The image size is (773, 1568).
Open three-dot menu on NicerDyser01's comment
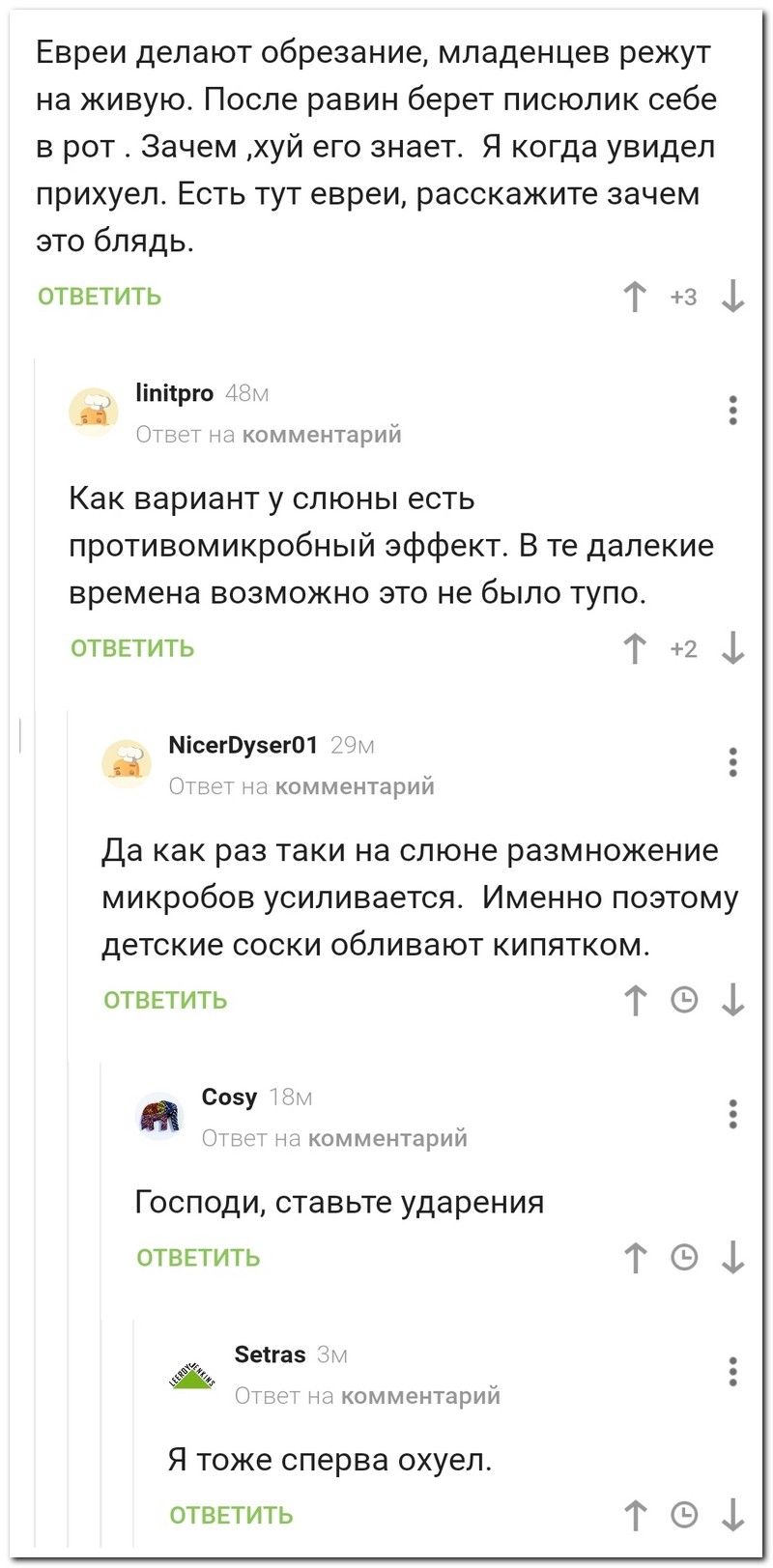coord(733,762)
